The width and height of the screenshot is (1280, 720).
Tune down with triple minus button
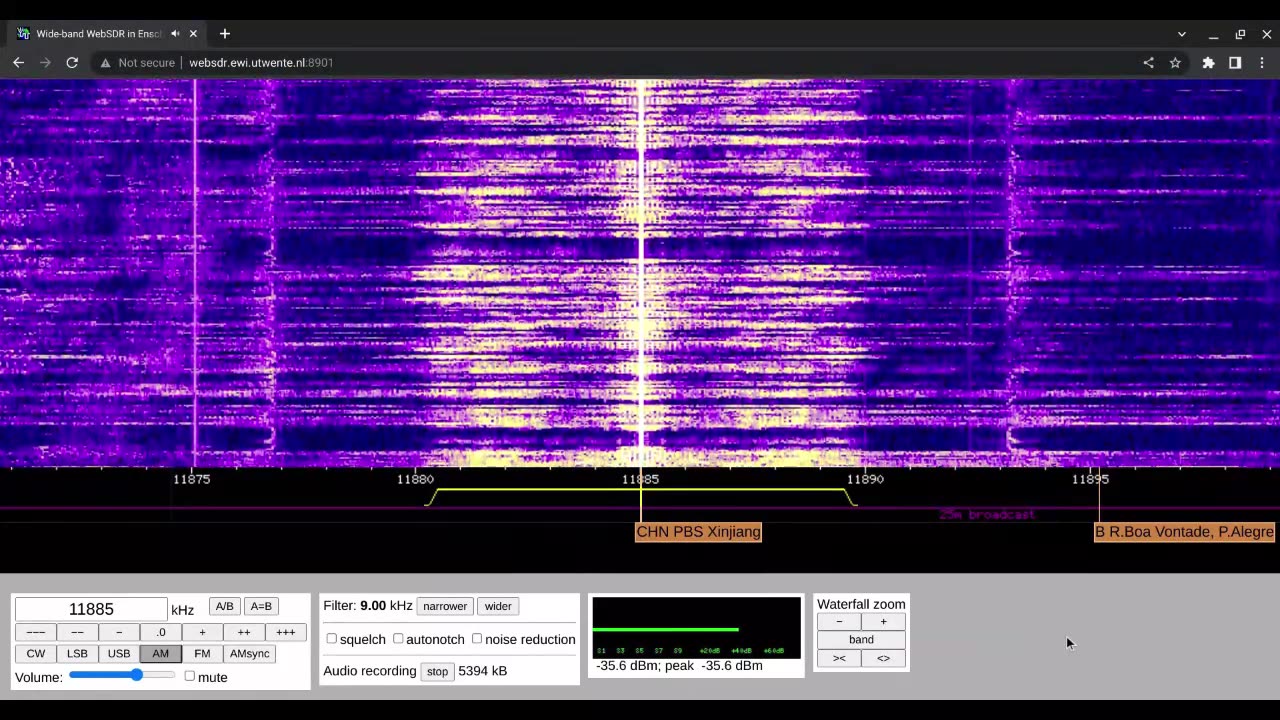point(35,632)
